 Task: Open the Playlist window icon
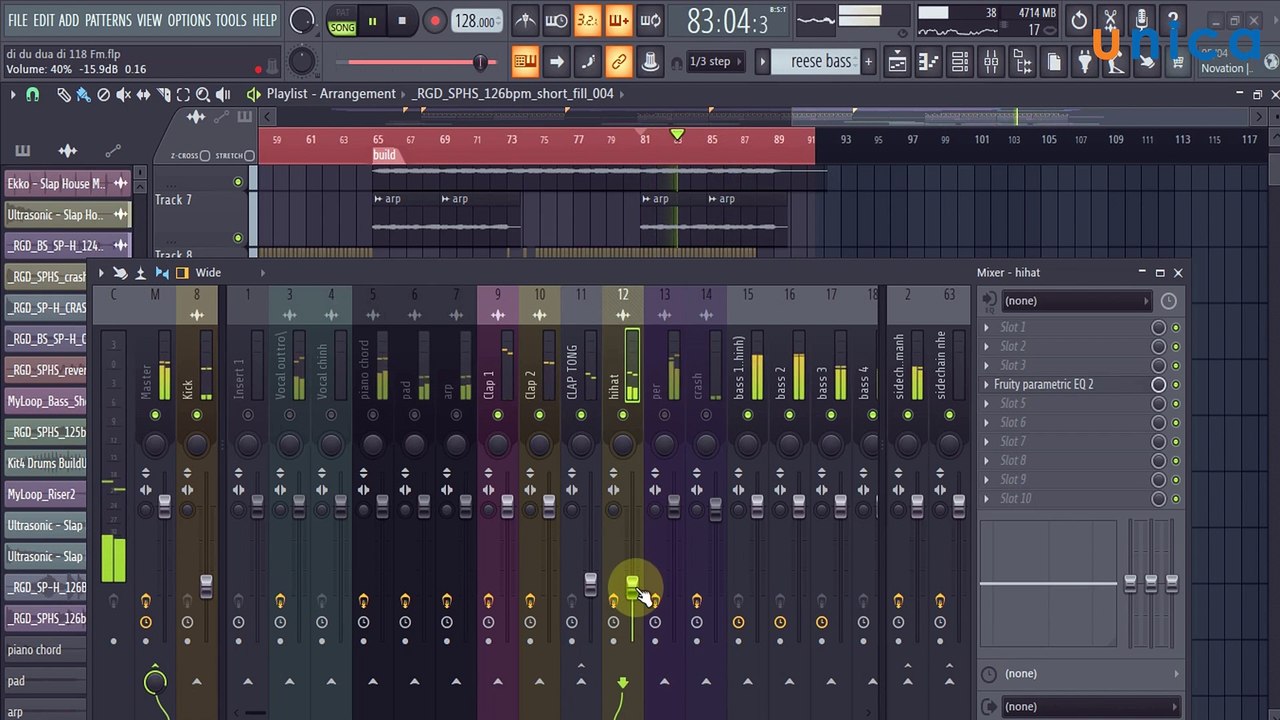897,62
